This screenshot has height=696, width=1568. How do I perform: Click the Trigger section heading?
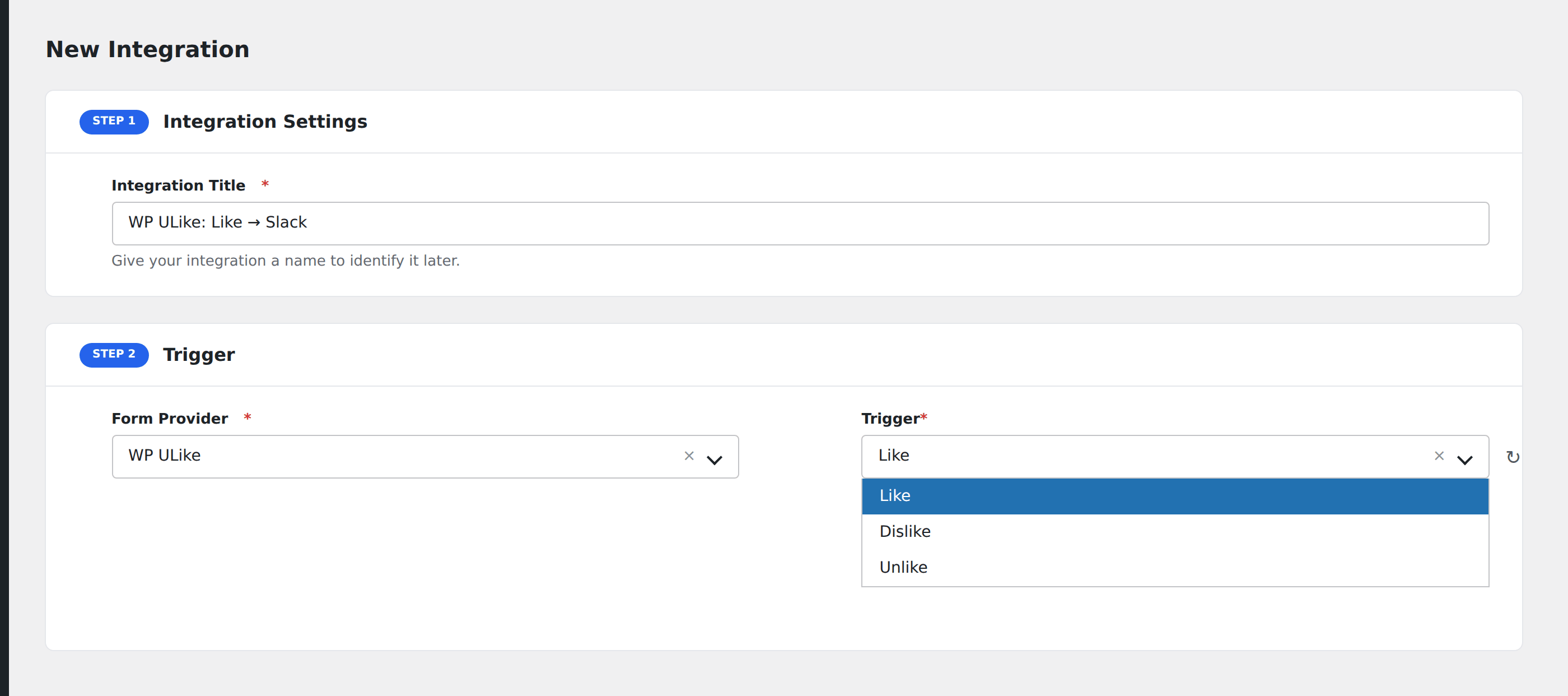coord(198,355)
